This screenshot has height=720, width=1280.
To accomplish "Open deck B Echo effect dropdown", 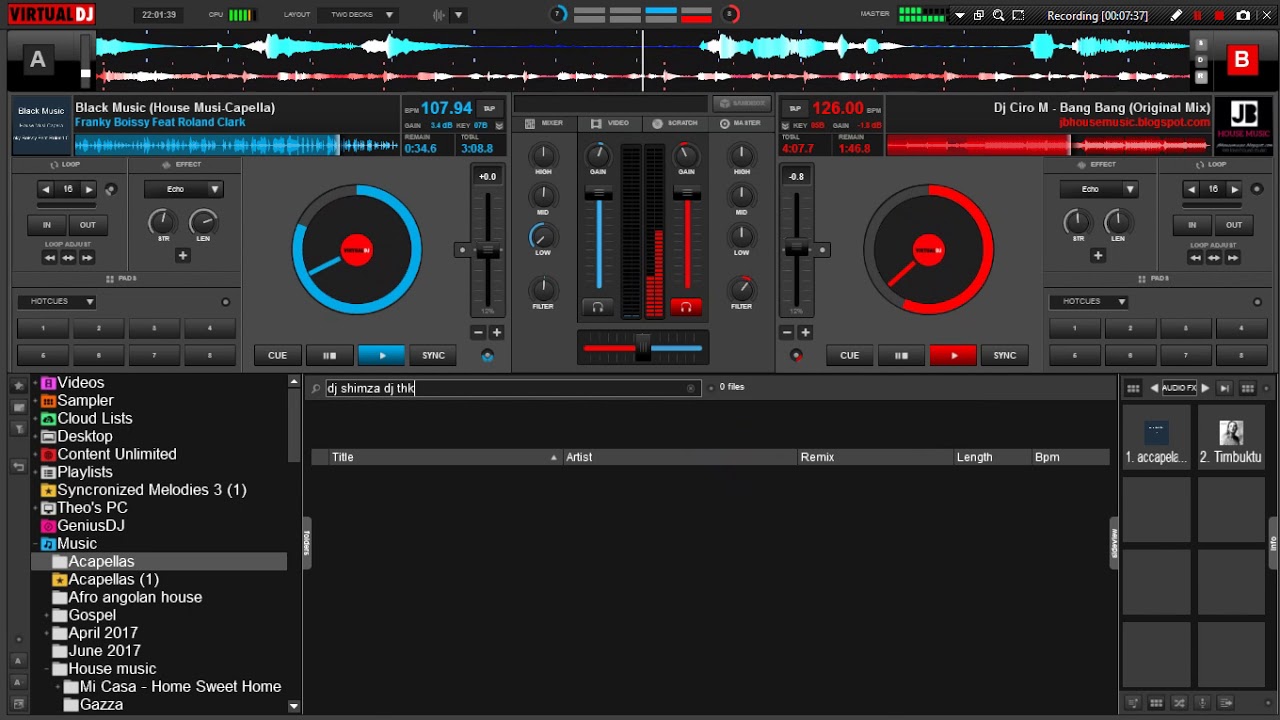I will pyautogui.click(x=1099, y=189).
